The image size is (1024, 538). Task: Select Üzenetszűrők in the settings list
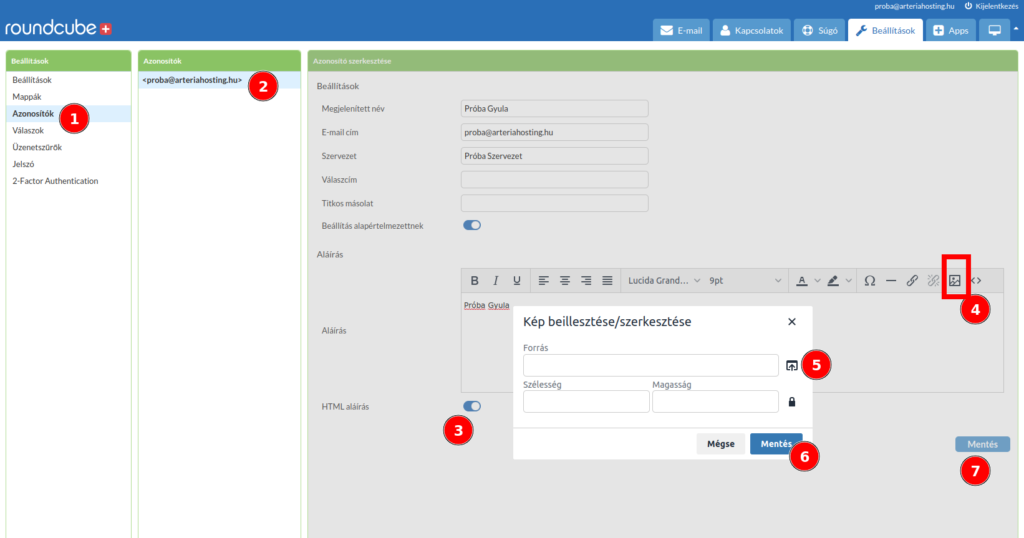tap(37, 147)
